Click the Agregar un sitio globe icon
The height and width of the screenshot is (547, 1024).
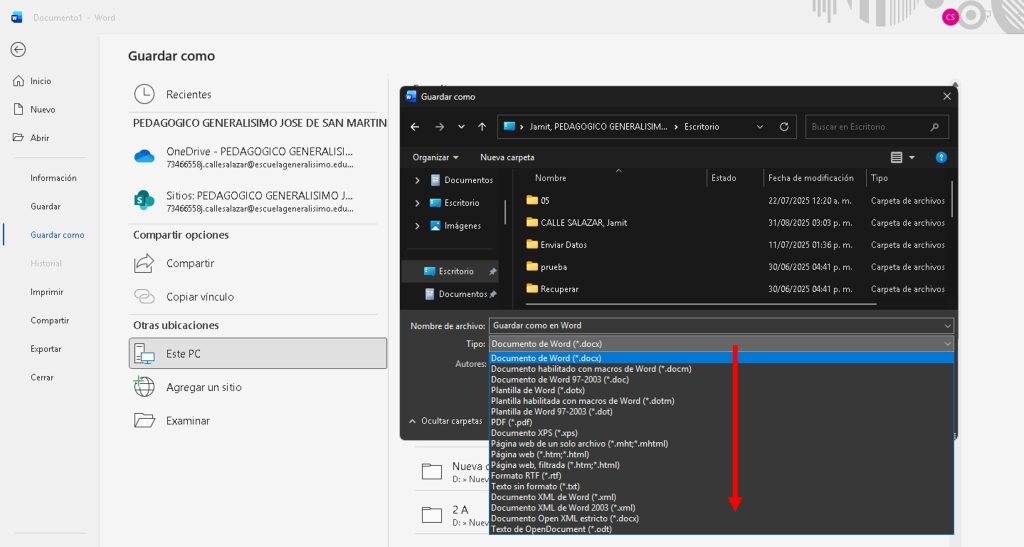145,387
